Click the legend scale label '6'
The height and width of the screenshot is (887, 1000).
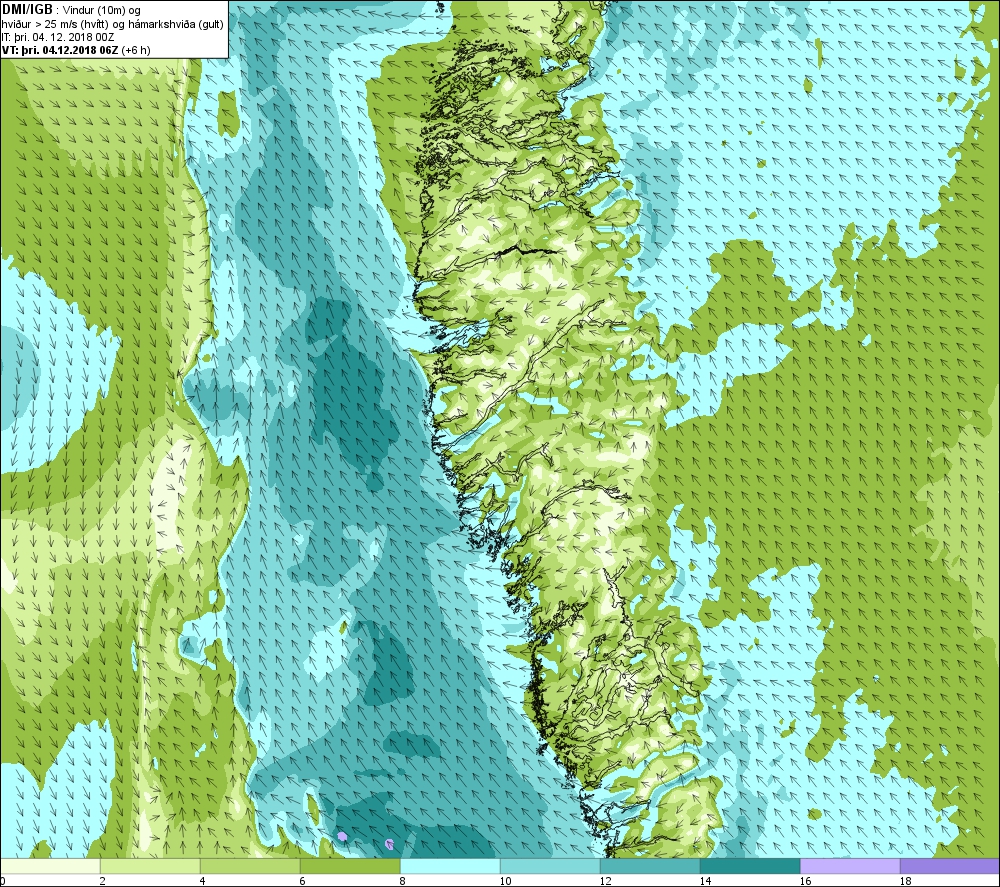(x=303, y=881)
